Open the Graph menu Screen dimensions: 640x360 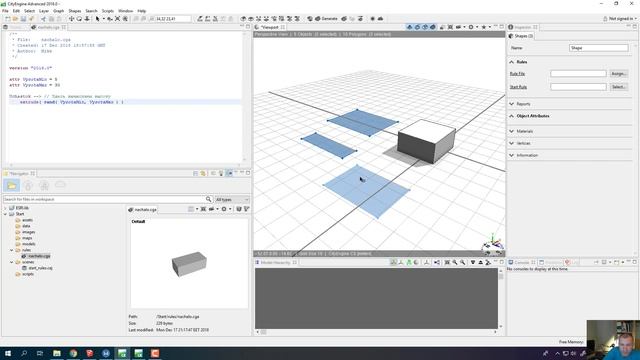[58, 11]
